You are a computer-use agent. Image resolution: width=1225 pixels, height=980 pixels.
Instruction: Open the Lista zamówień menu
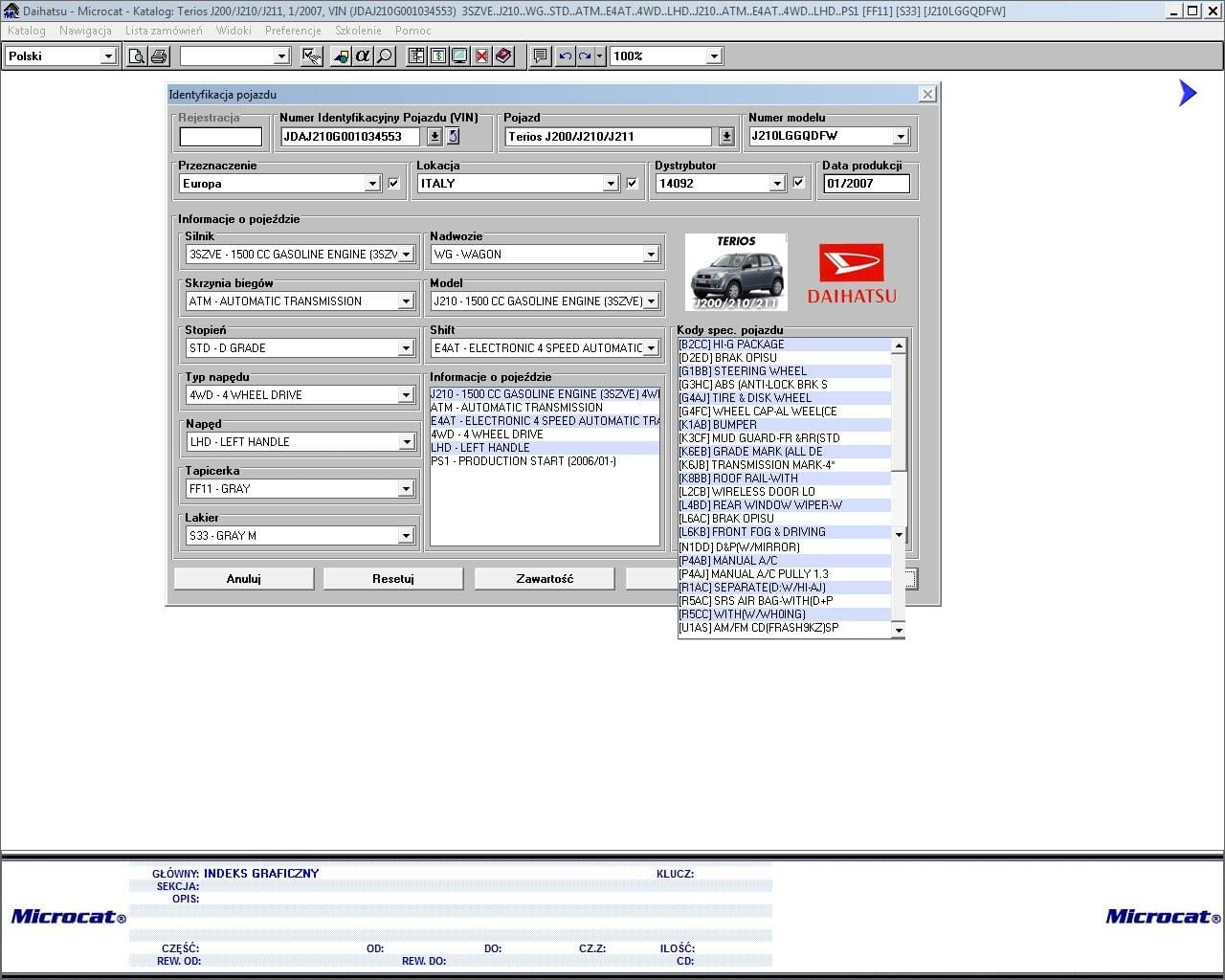164,31
